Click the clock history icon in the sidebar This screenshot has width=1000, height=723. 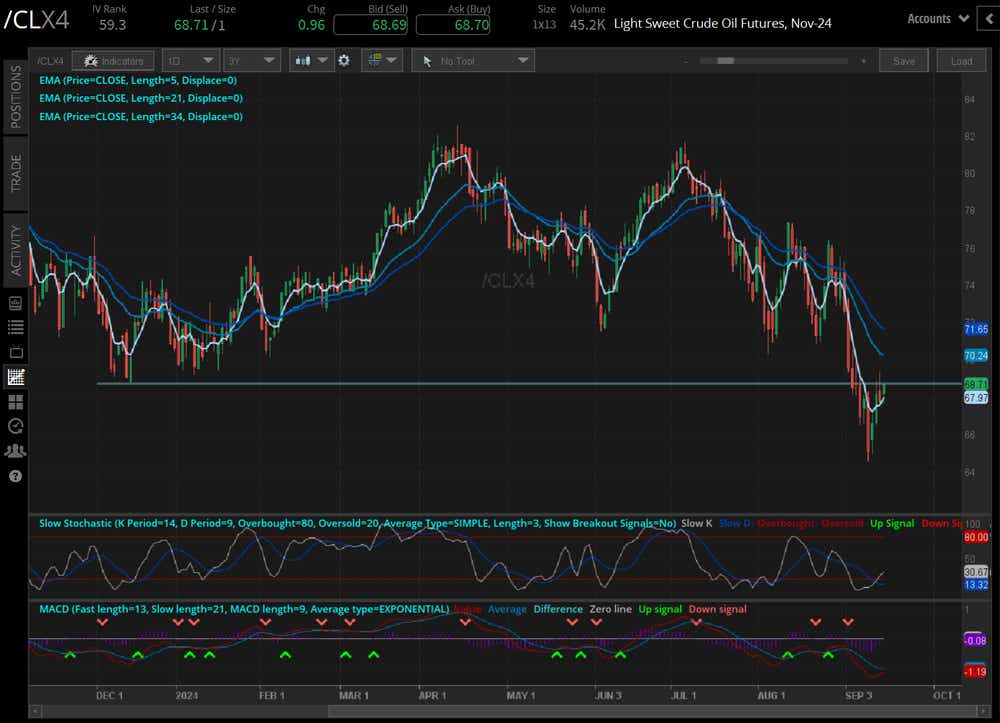(15, 427)
